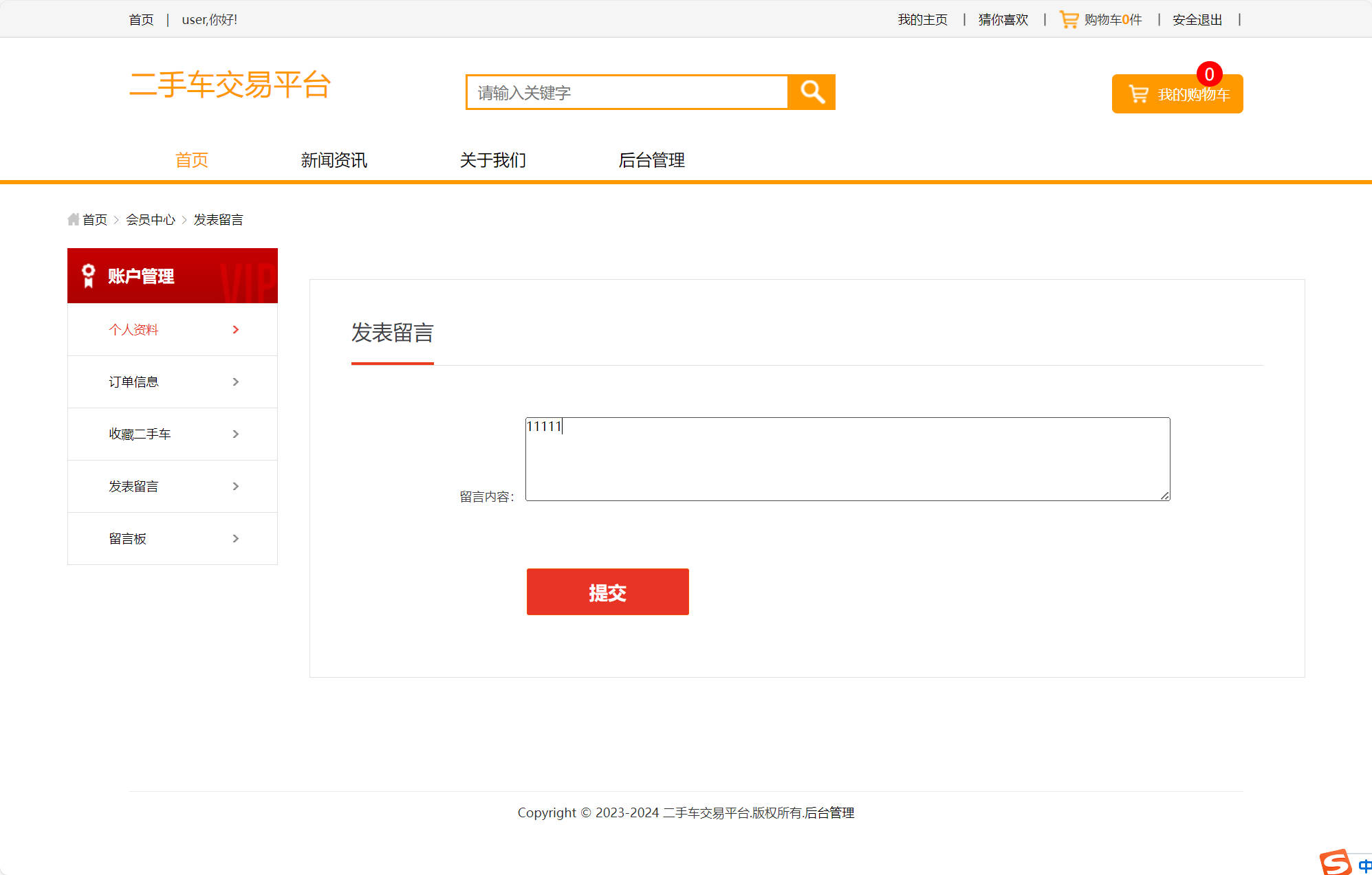Open 会员中心 from the breadcrumb
The height and width of the screenshot is (875, 1372).
pyautogui.click(x=152, y=219)
